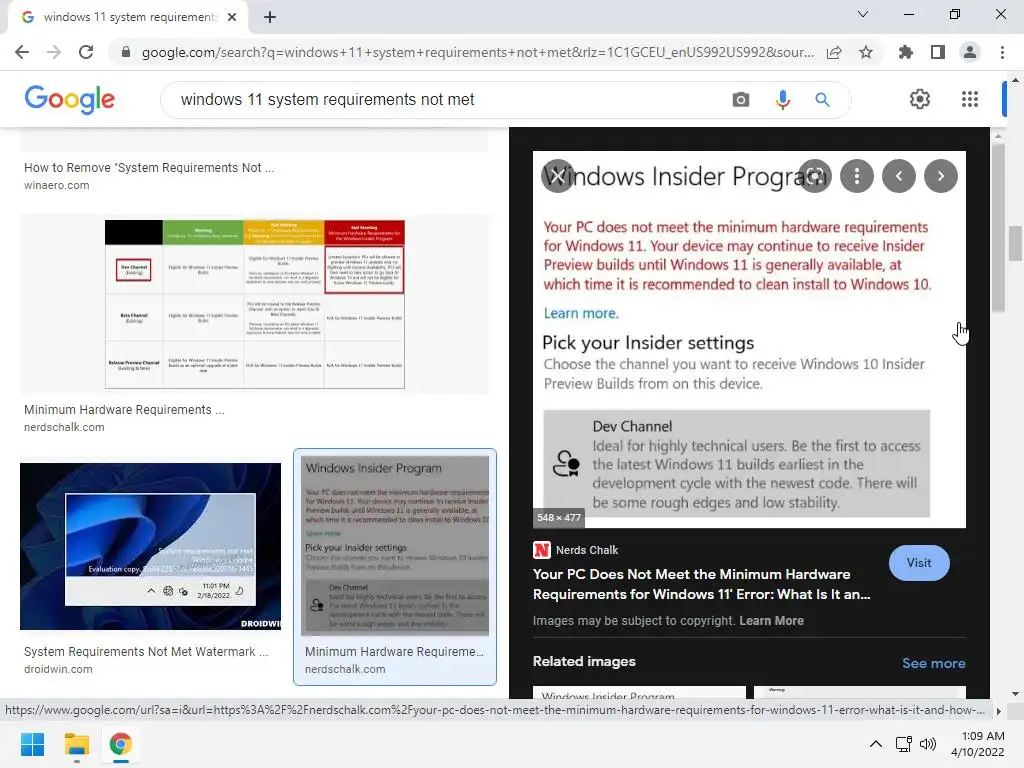Image resolution: width=1024 pixels, height=768 pixels.
Task: Click the preview panel scrollbar
Action: coord(998,229)
